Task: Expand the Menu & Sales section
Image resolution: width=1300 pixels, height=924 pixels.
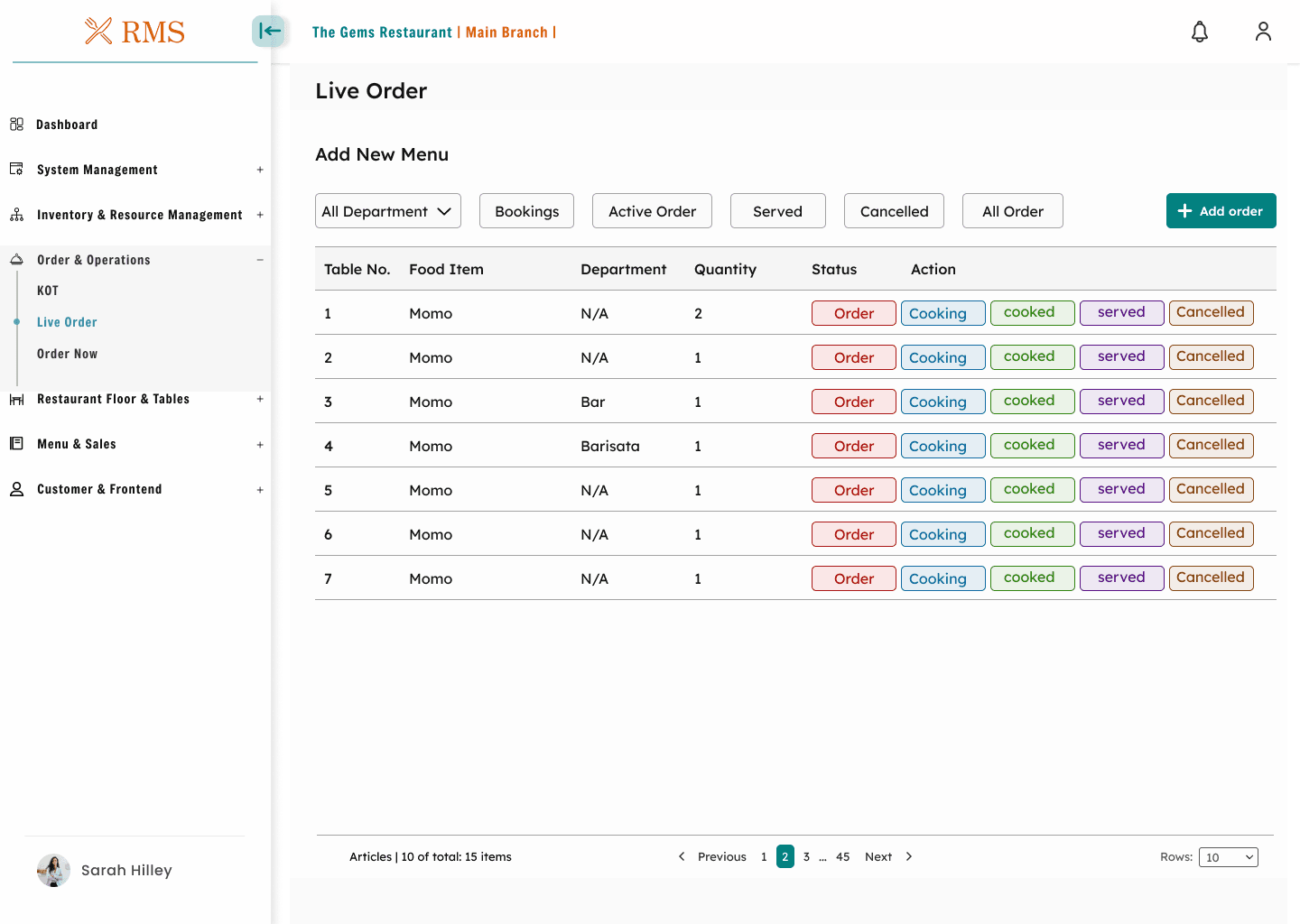Action: coord(260,444)
